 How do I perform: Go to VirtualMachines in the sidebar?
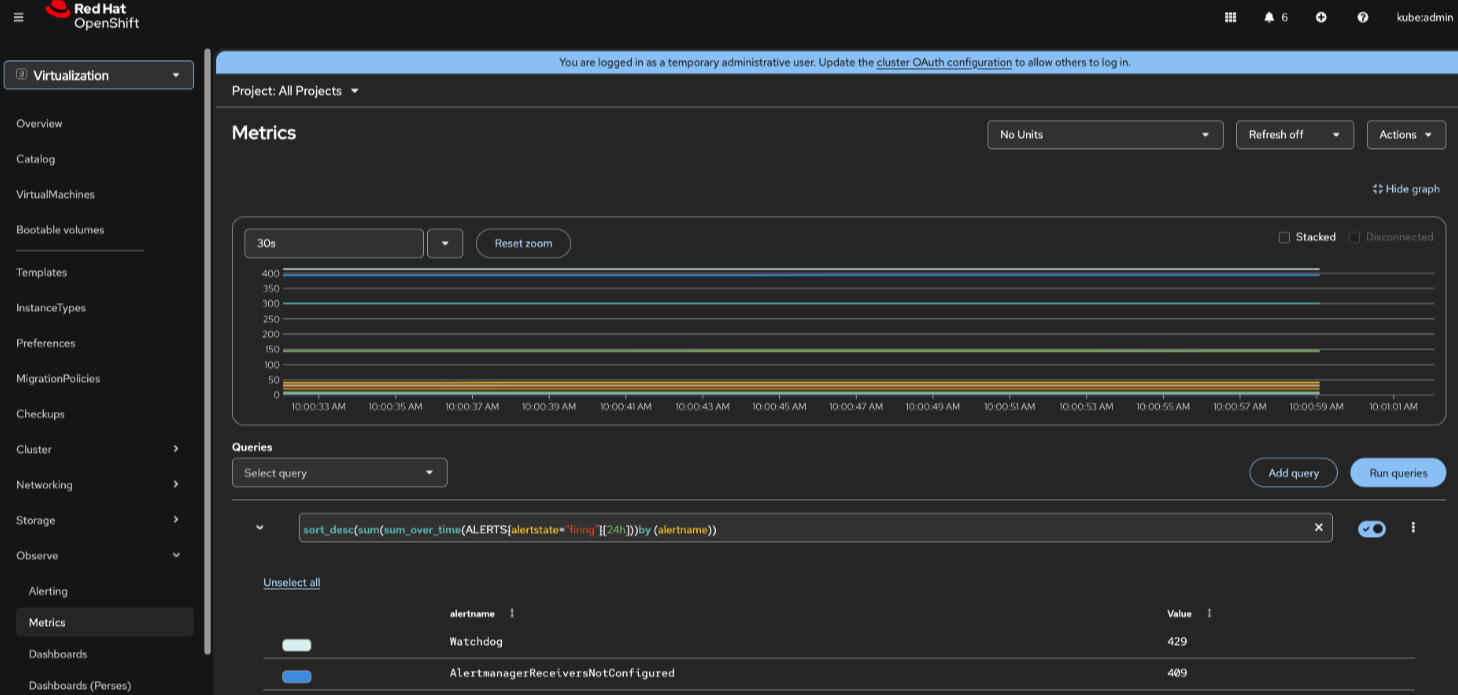(55, 194)
